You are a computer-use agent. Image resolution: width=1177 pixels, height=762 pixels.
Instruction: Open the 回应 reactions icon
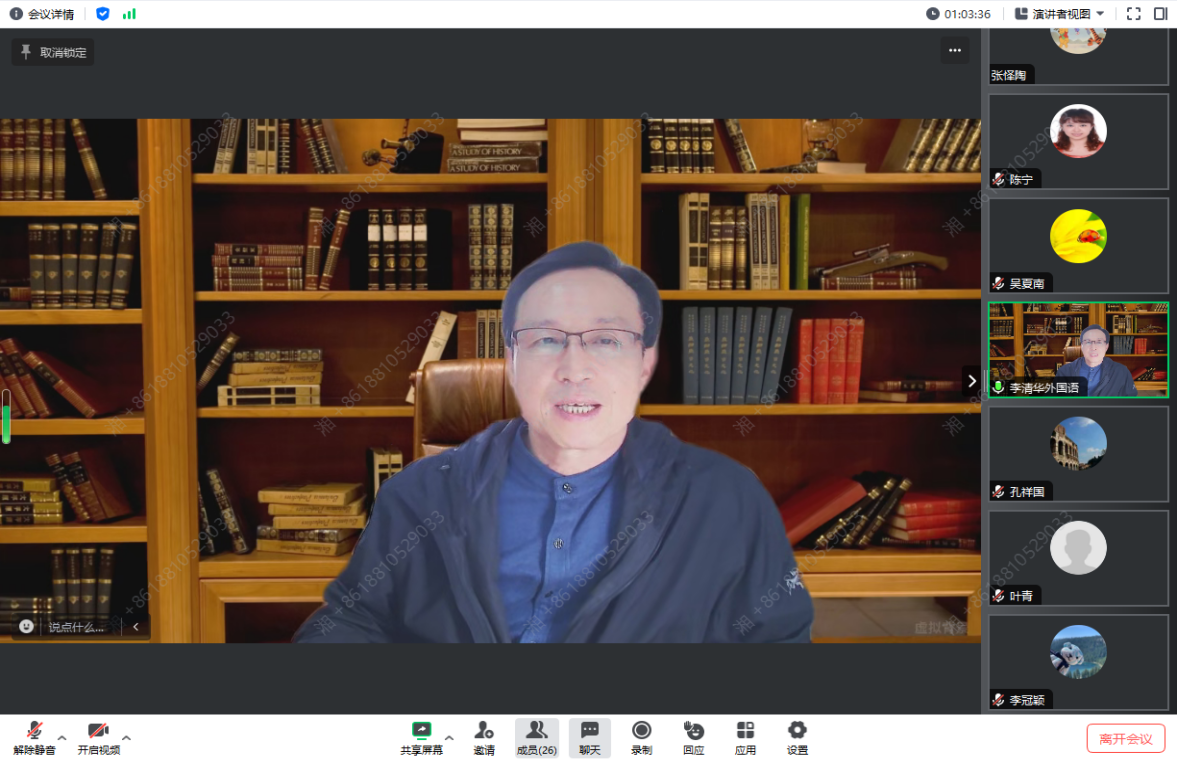tap(693, 731)
